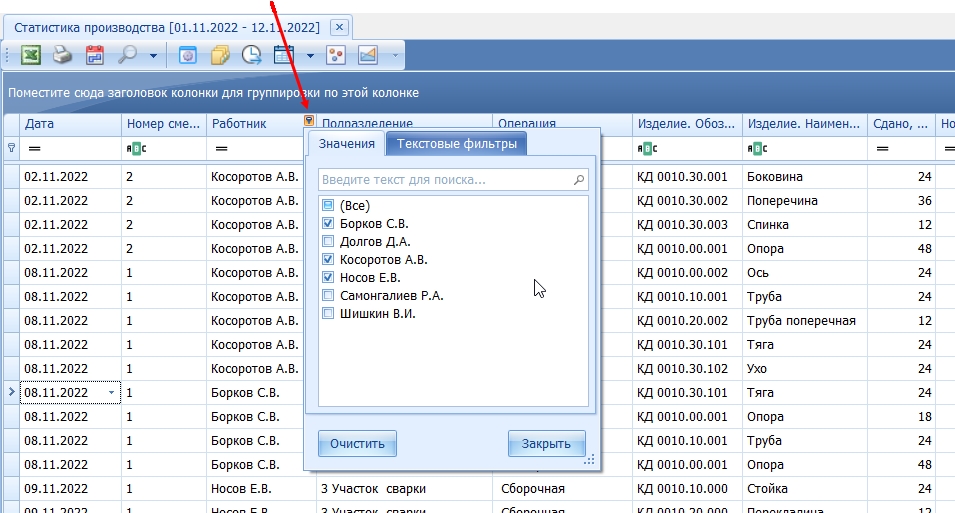The image size is (955, 513).
Task: Switch to the Значения tab
Action: pyautogui.click(x=347, y=144)
